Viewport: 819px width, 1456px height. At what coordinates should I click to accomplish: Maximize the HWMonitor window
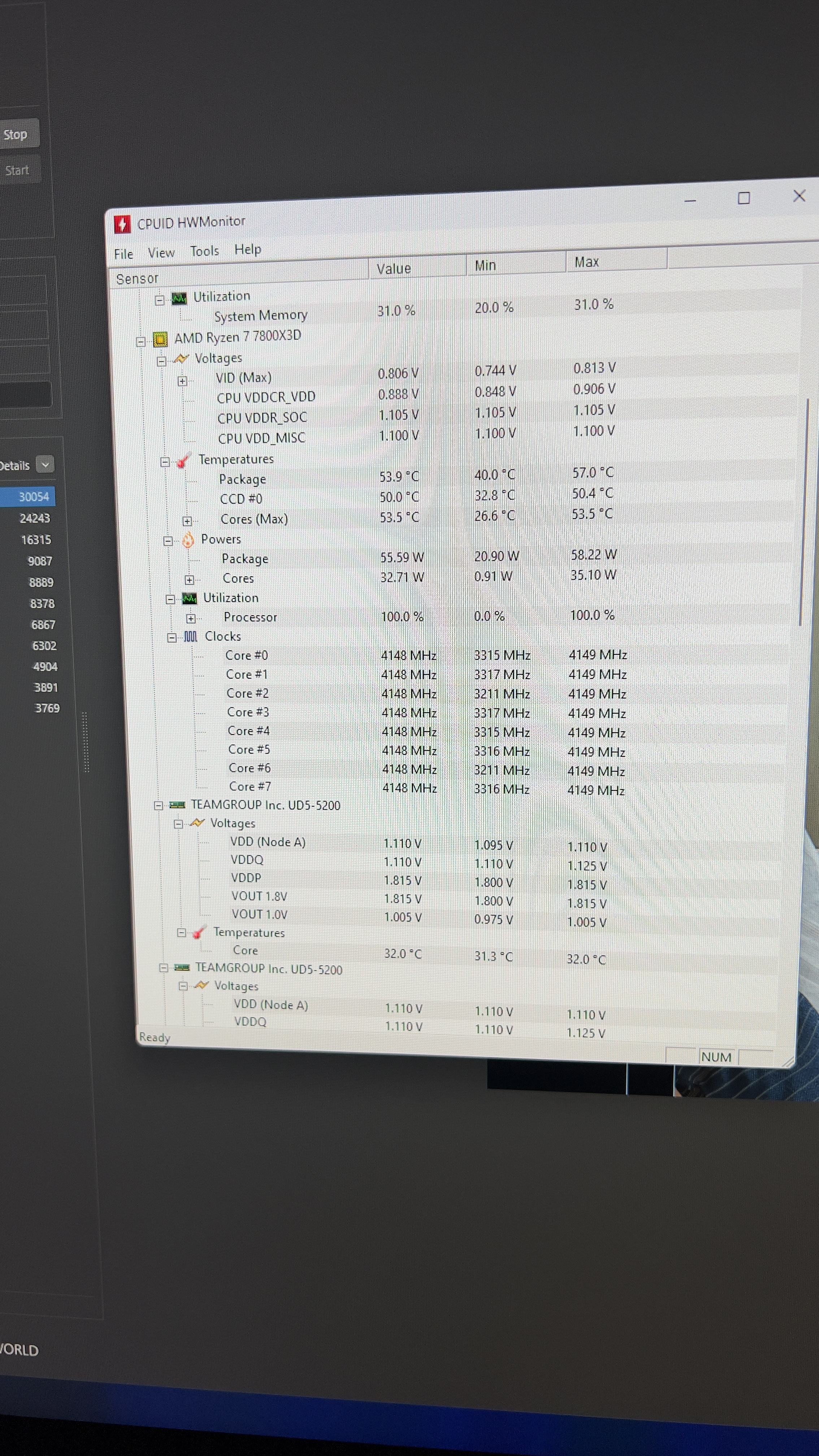pos(744,198)
